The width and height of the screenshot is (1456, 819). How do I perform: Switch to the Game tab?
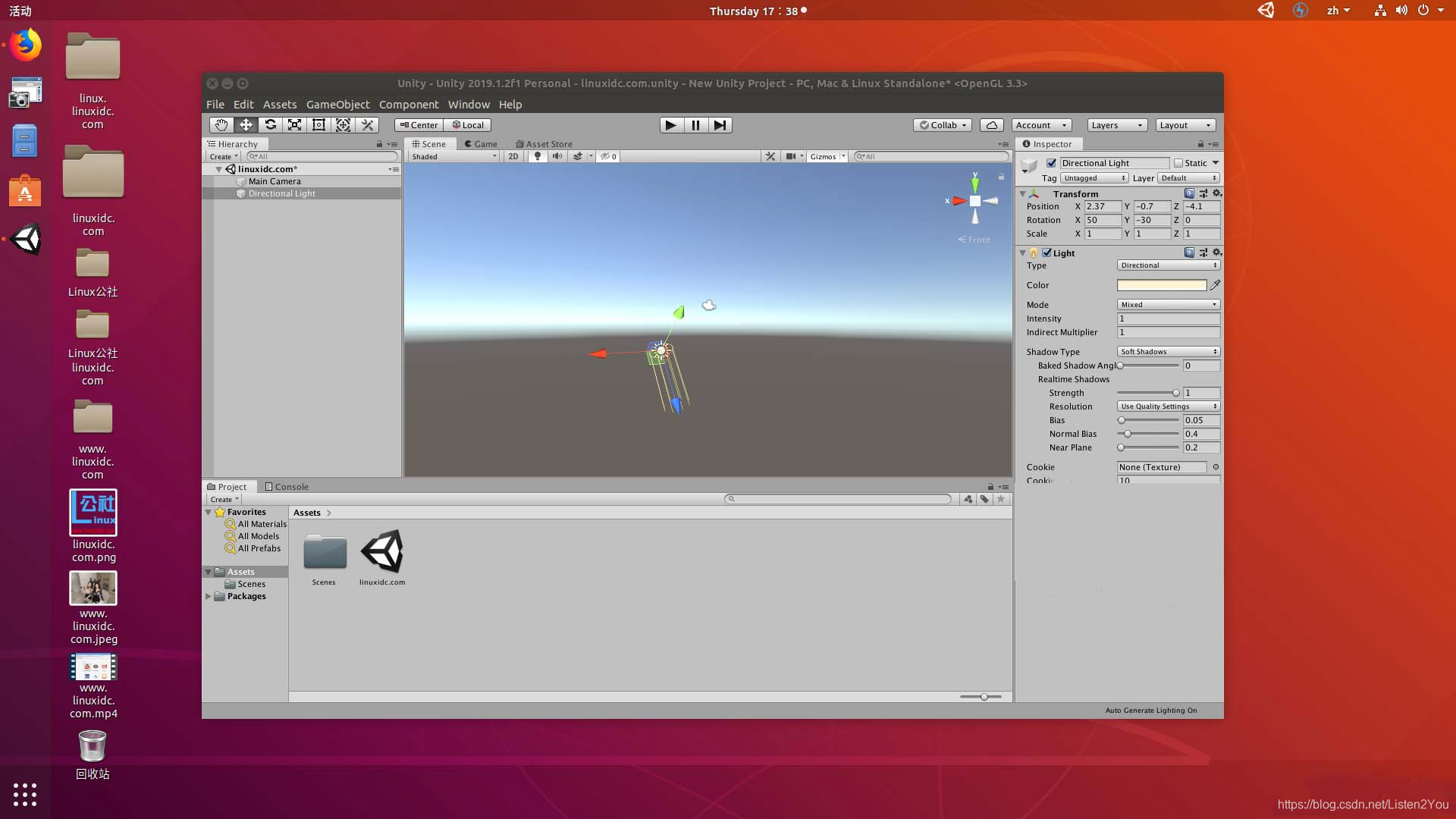tap(481, 144)
